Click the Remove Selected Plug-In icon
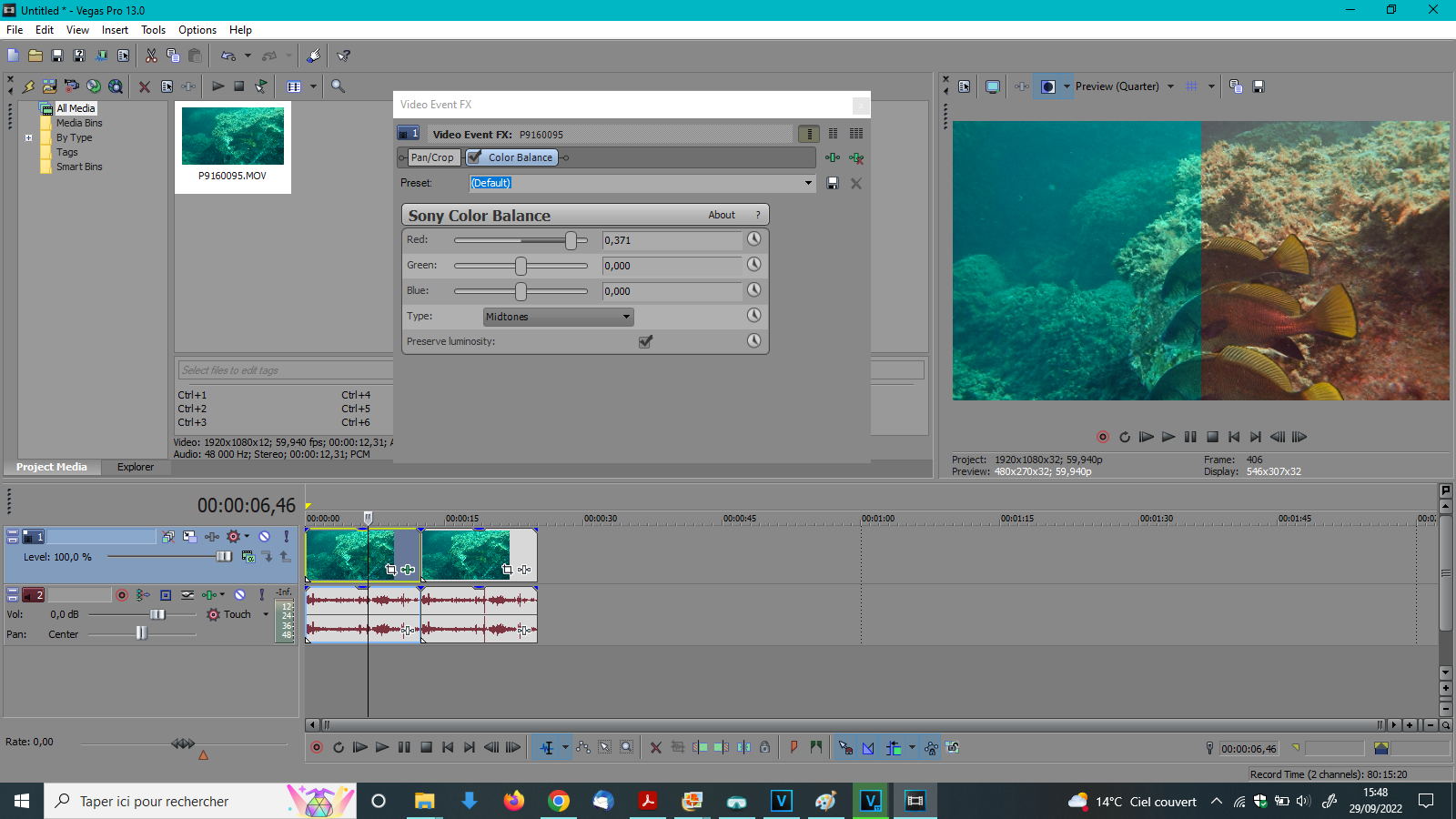 [856, 157]
